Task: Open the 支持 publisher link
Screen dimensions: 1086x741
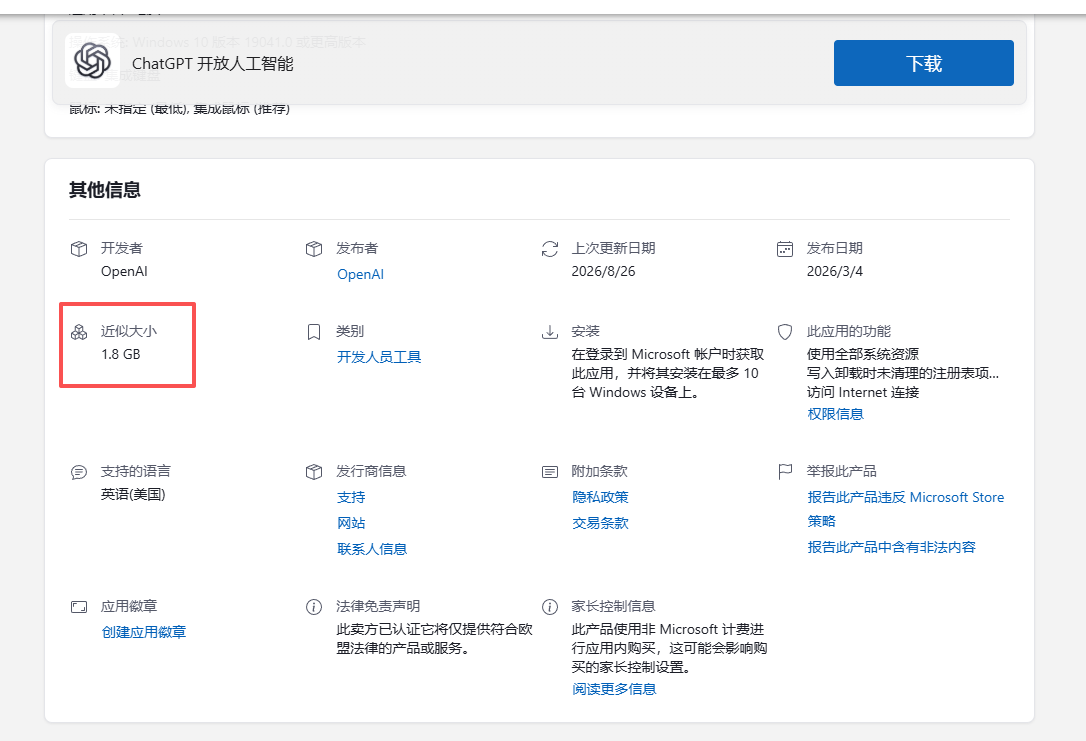Action: coord(350,497)
